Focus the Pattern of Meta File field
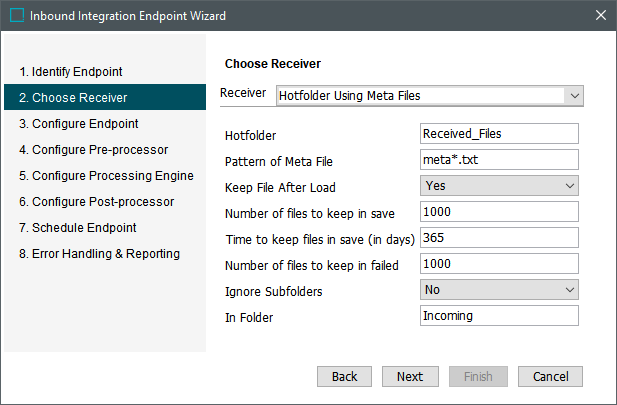The width and height of the screenshot is (617, 405). pos(499,160)
